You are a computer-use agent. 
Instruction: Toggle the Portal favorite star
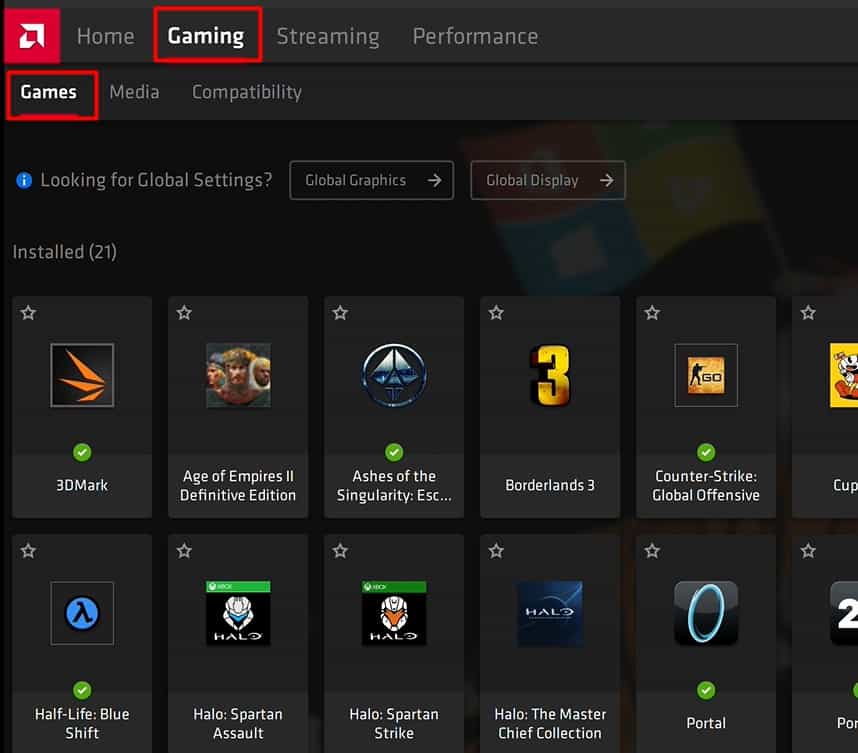tap(652, 551)
